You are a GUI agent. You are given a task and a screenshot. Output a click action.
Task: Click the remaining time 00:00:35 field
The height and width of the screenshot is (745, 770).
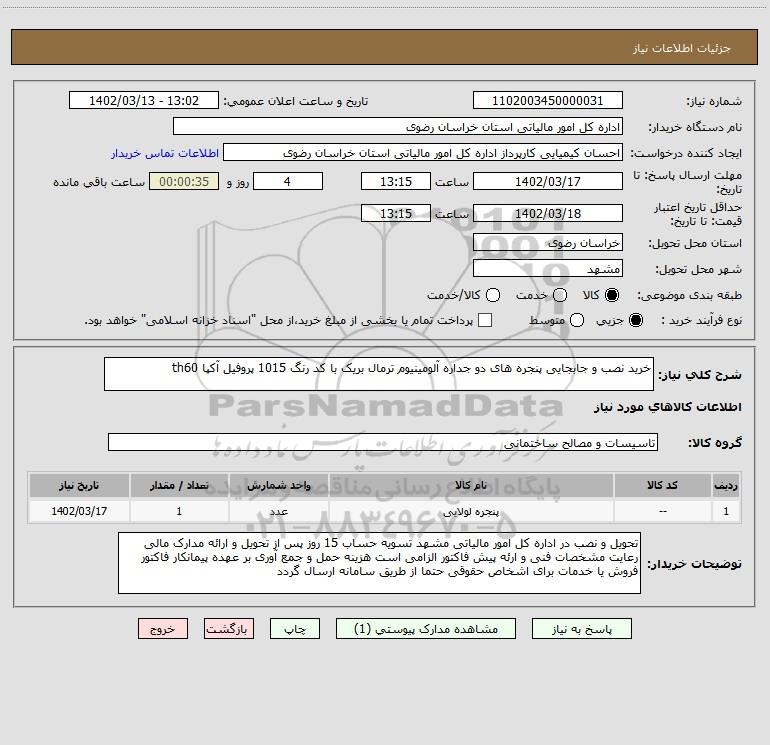[184, 181]
